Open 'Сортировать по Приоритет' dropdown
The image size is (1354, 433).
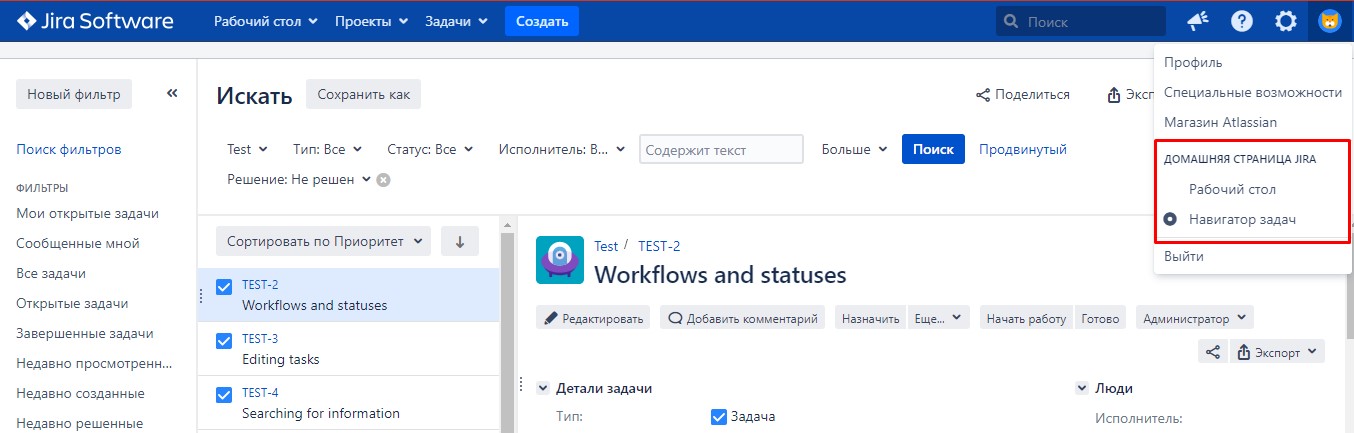tap(323, 241)
